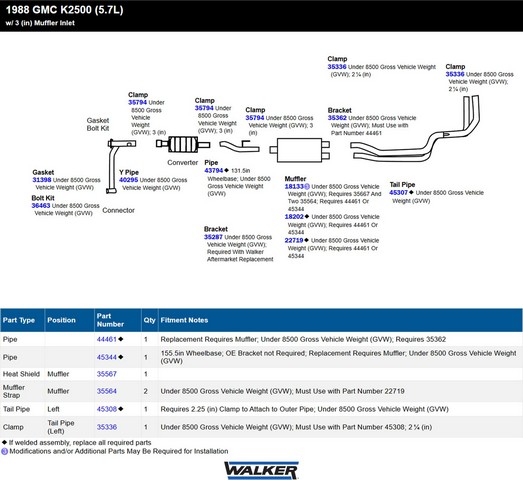Click the Y pipe drawing
The height and width of the screenshot is (480, 523).
[x=121, y=166]
